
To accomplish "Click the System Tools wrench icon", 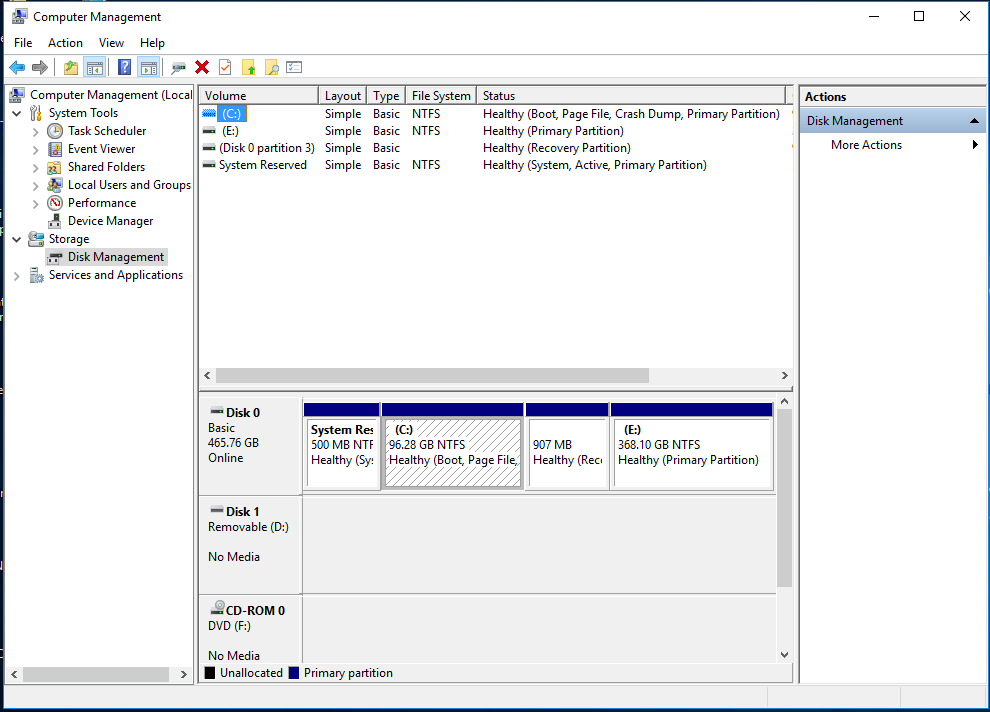I will [x=37, y=113].
